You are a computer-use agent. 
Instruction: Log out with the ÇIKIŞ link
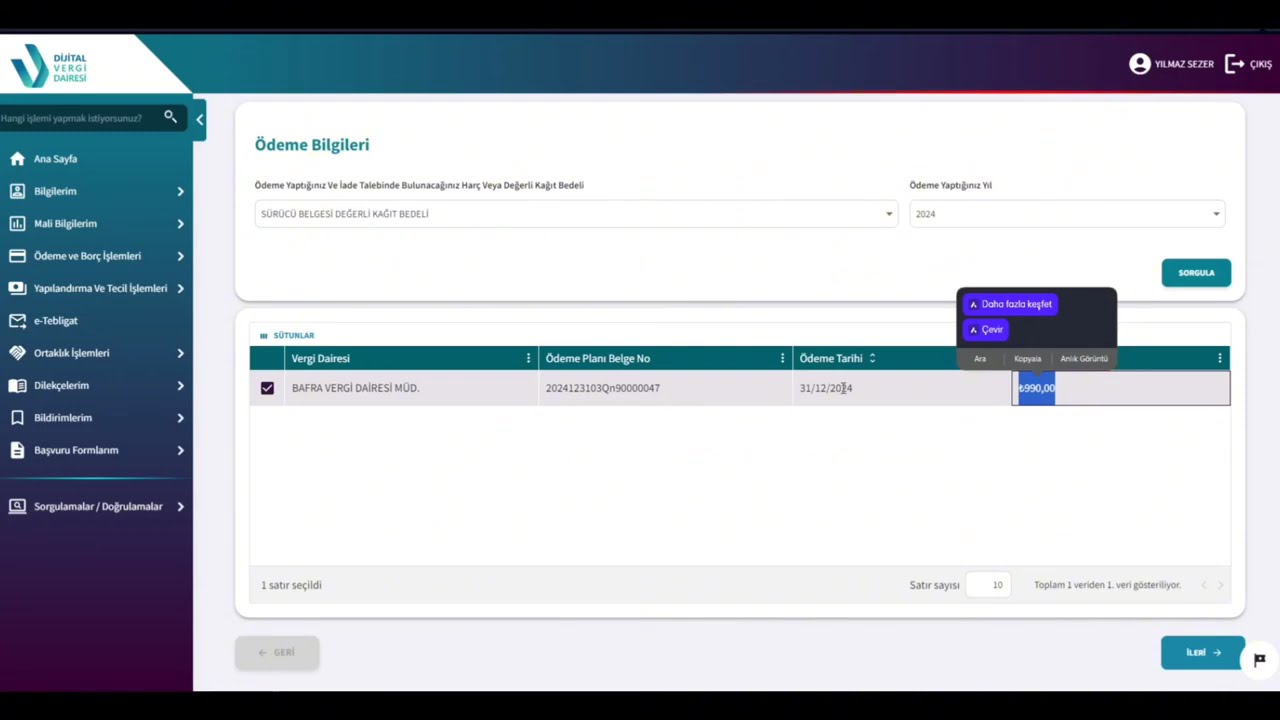tap(1249, 64)
